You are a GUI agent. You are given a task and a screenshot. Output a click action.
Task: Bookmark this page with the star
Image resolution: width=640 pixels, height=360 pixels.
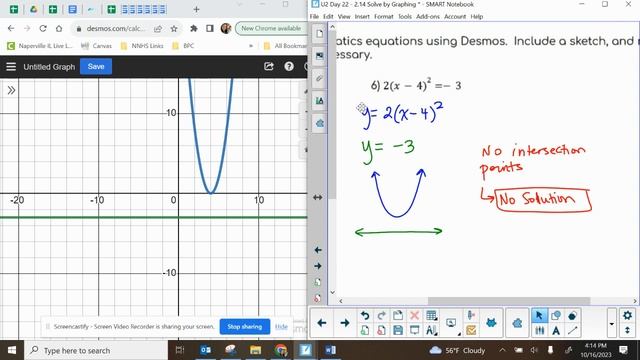[x=174, y=29]
